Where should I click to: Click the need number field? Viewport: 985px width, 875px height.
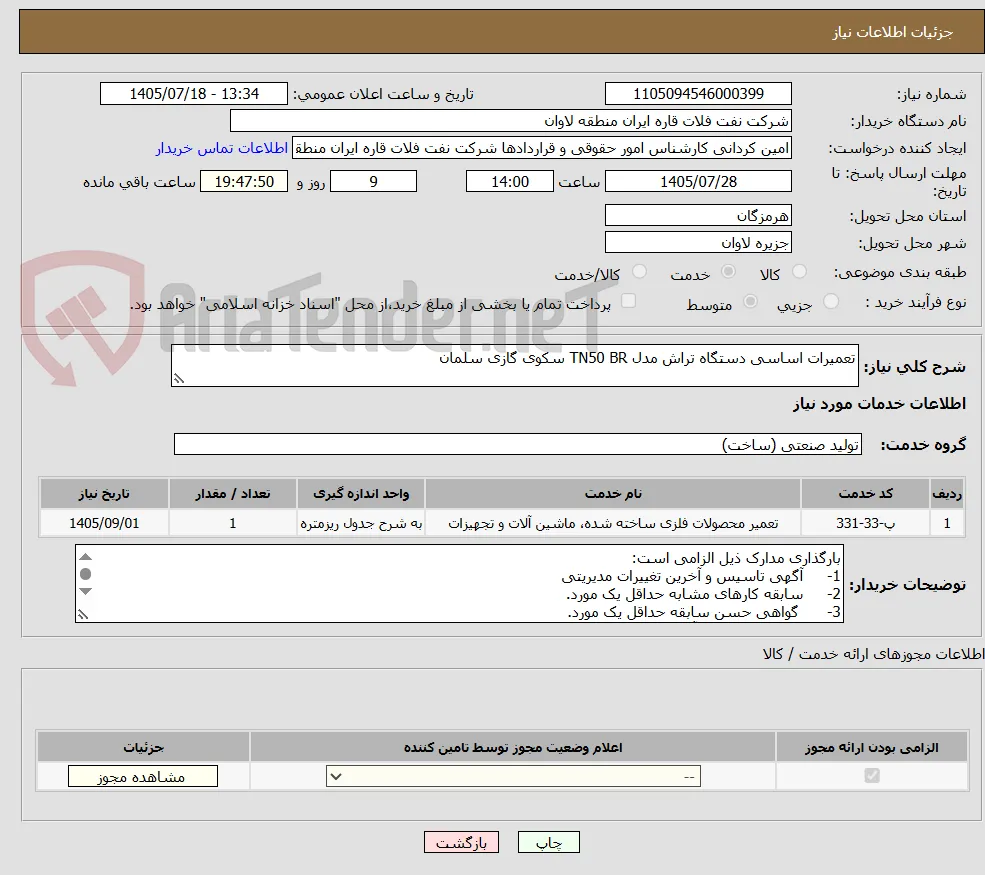[698, 94]
